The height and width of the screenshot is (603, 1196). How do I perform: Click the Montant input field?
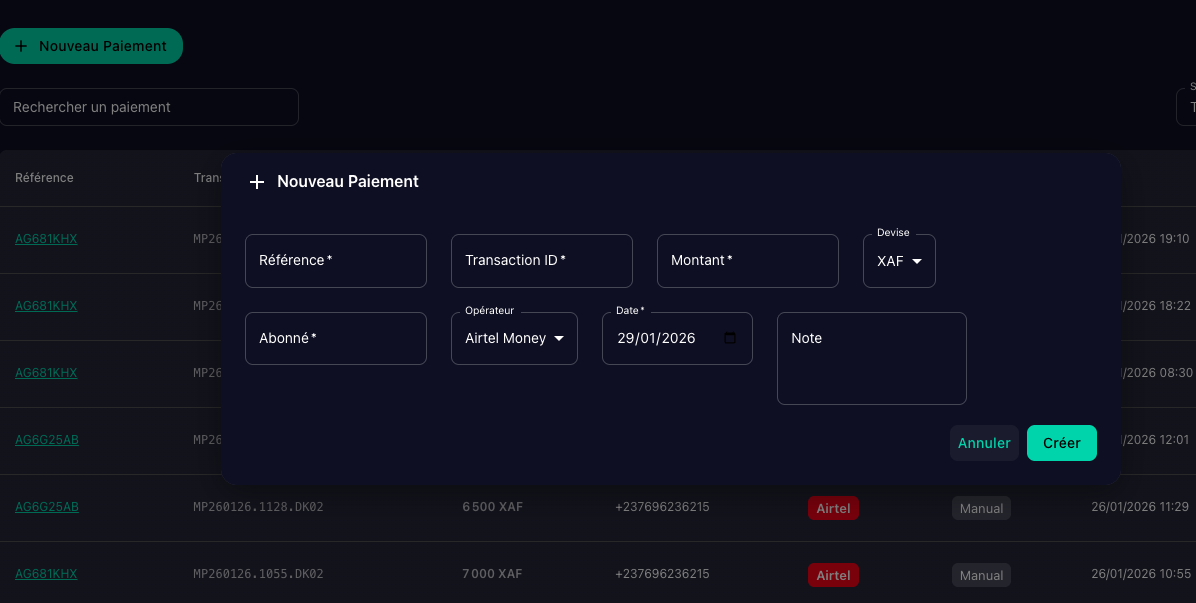747,260
